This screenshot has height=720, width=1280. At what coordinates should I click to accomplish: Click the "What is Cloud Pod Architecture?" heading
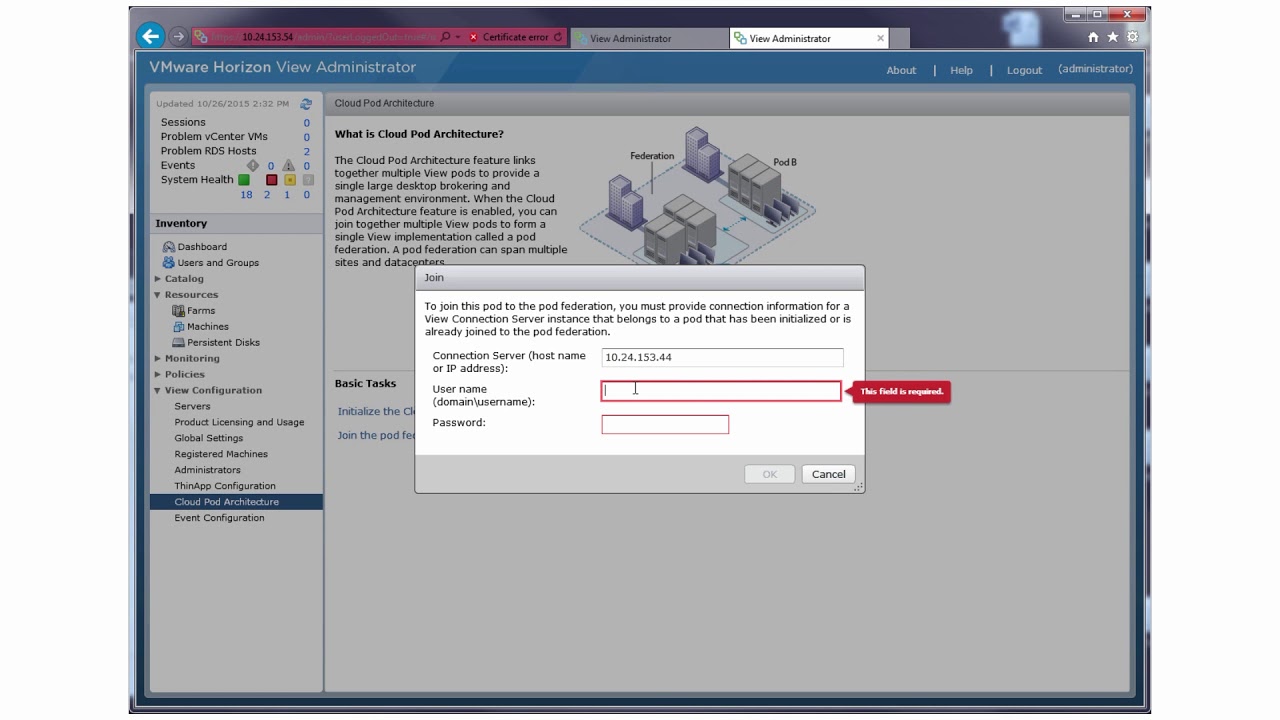click(419, 134)
